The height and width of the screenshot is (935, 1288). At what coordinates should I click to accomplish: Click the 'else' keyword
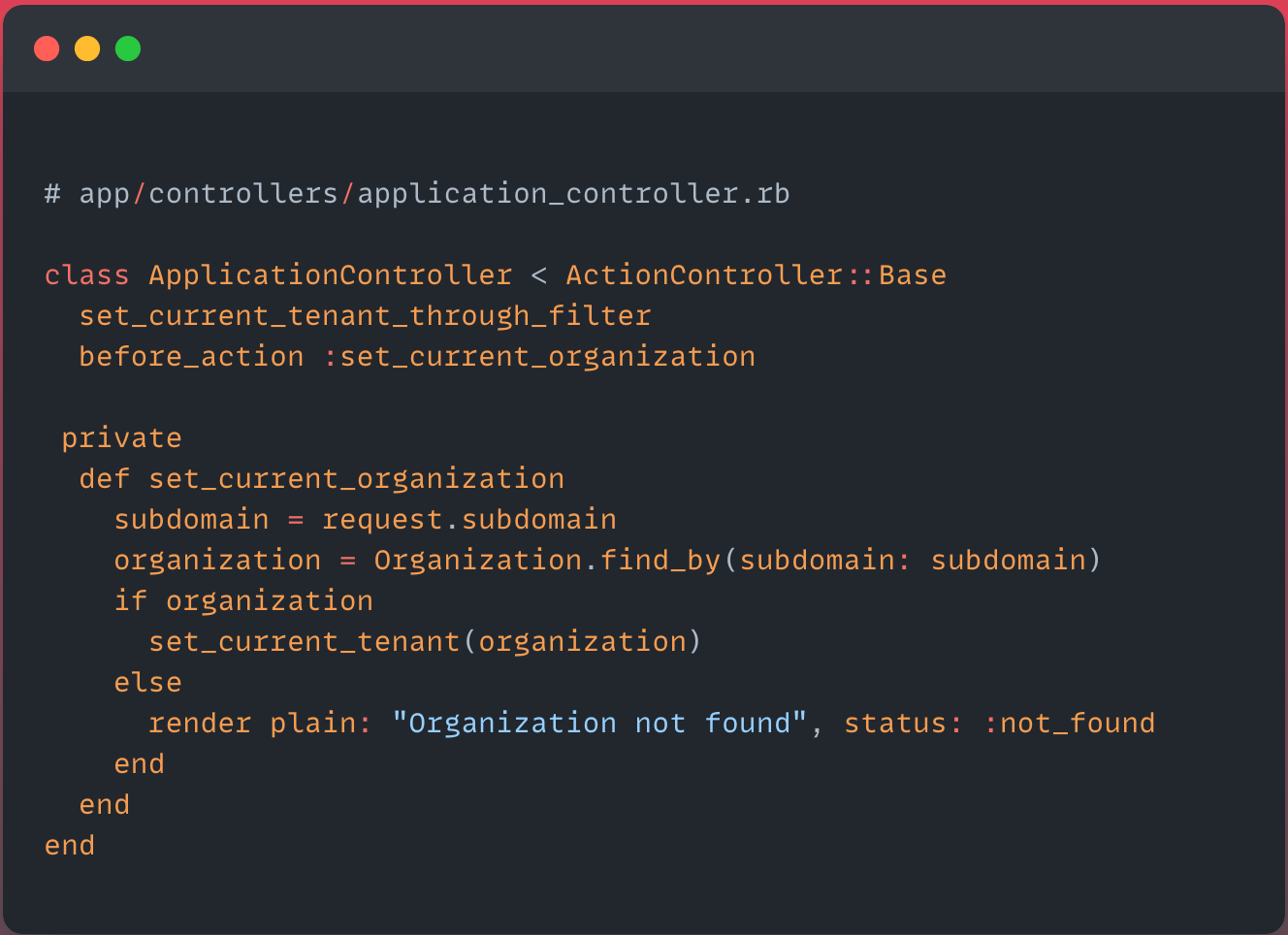point(147,683)
